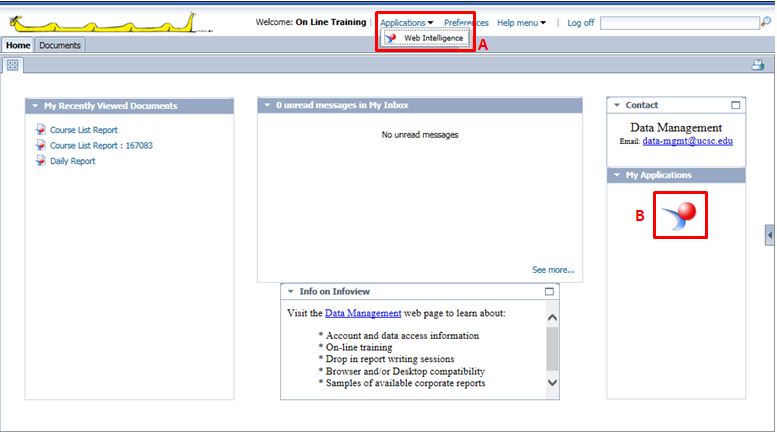Launch Web Intelligence from My Applications icon
Image resolution: width=777 pixels, height=433 pixels.
click(x=680, y=216)
